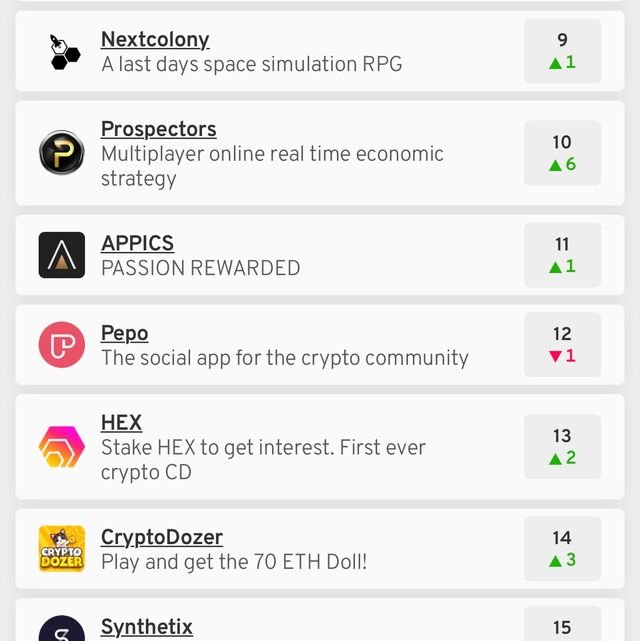This screenshot has height=641, width=640.
Task: Open the APPICS title link
Action: 137,243
